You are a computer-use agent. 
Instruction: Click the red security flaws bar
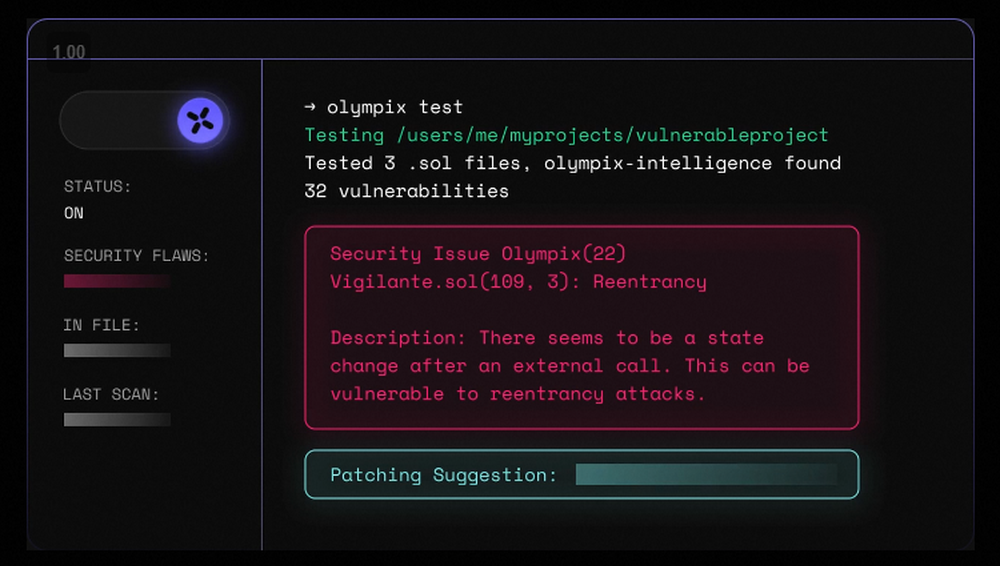117,281
